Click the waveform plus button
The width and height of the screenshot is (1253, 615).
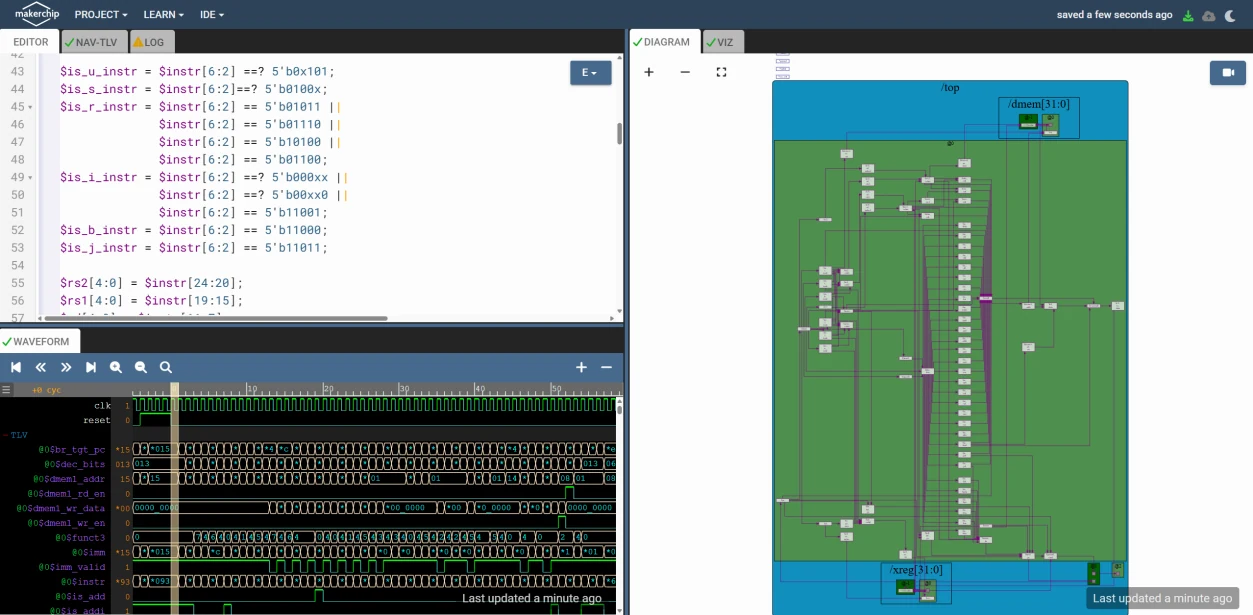point(581,367)
